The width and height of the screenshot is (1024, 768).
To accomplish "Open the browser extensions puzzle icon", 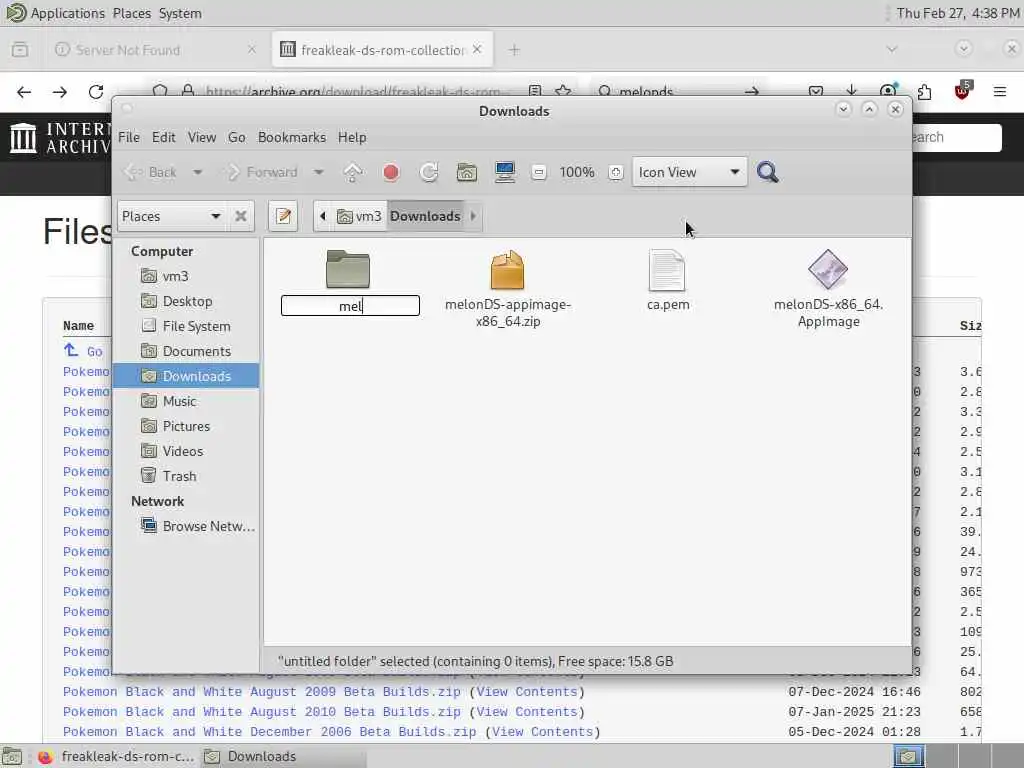I will 924,92.
